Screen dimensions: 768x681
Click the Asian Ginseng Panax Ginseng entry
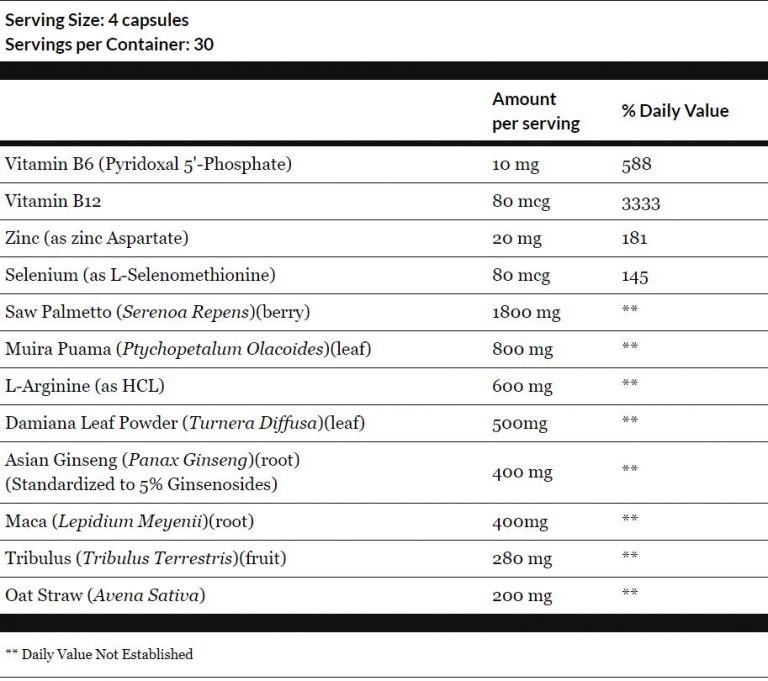click(152, 460)
